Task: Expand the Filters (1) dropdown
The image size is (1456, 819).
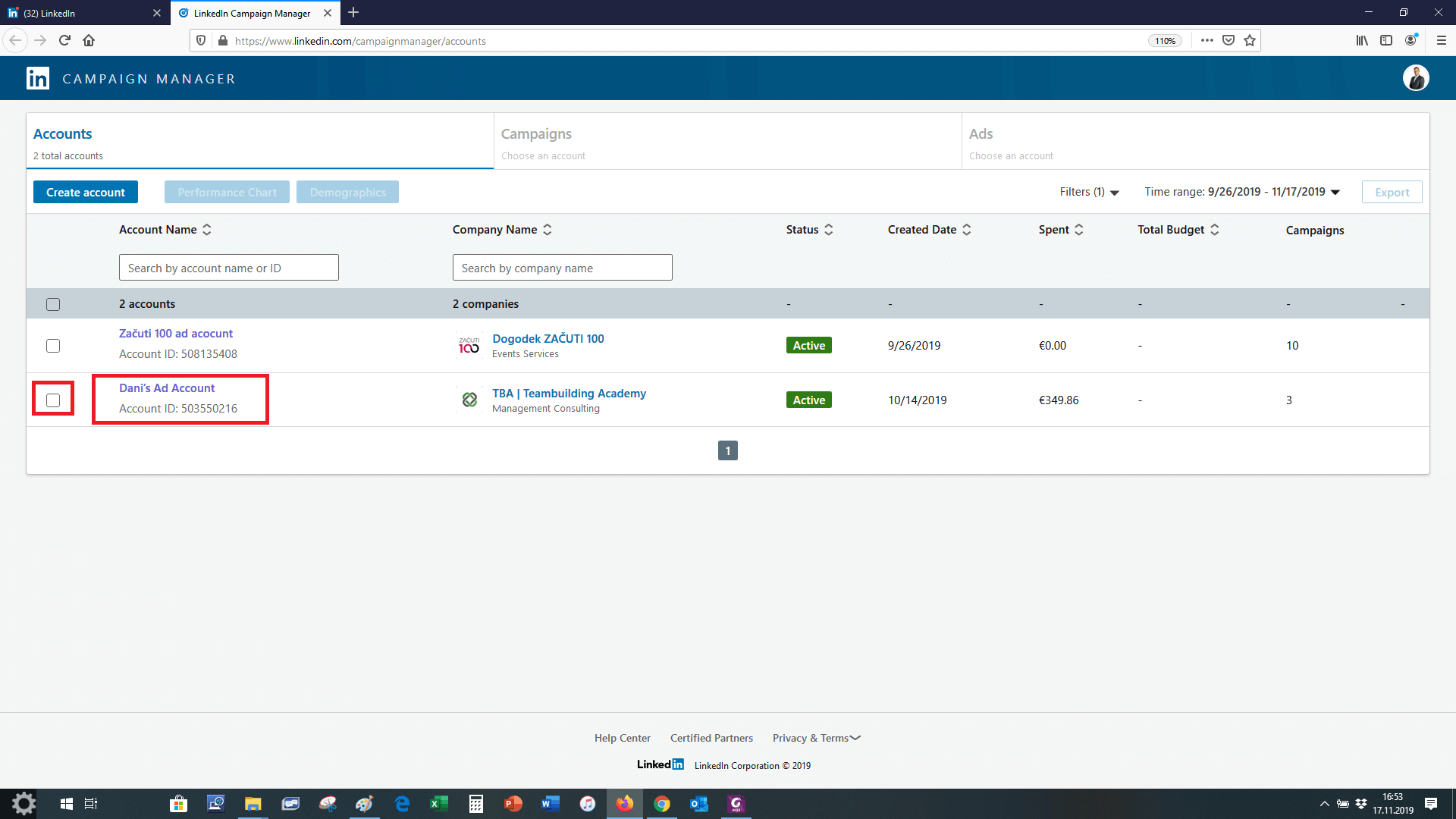Action: [1089, 192]
